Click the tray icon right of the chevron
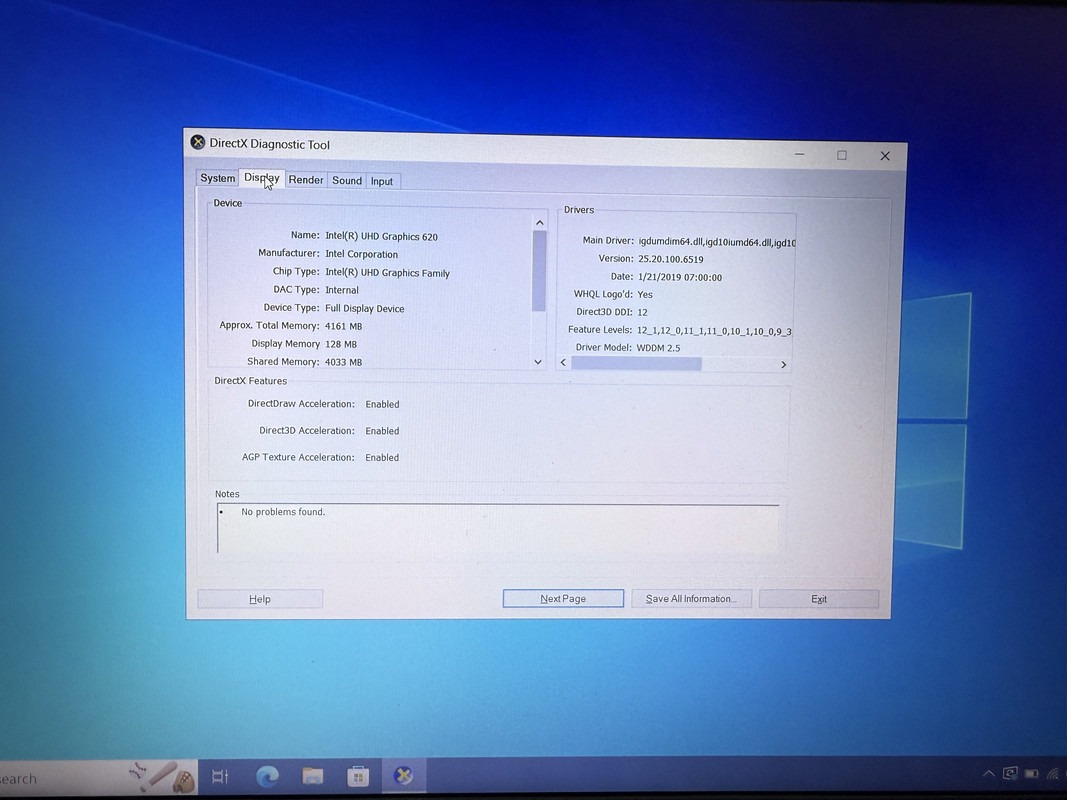 click(1011, 773)
